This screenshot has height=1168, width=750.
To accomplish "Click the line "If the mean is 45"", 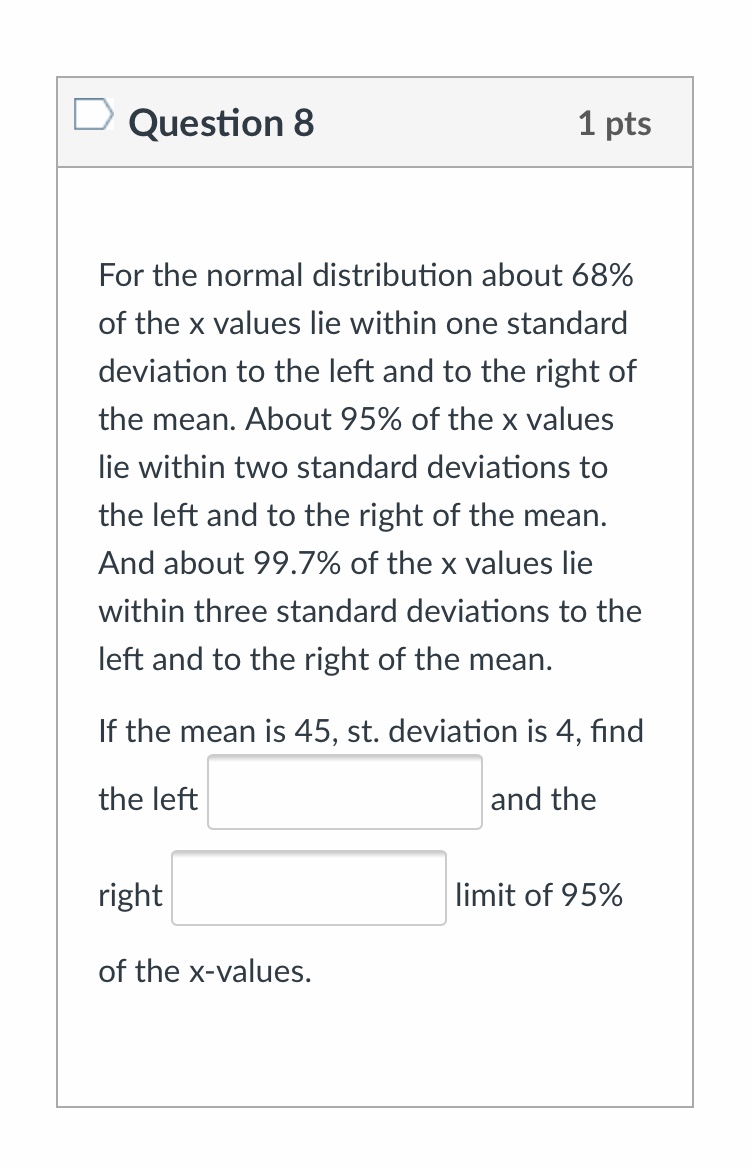I will pos(218,731).
